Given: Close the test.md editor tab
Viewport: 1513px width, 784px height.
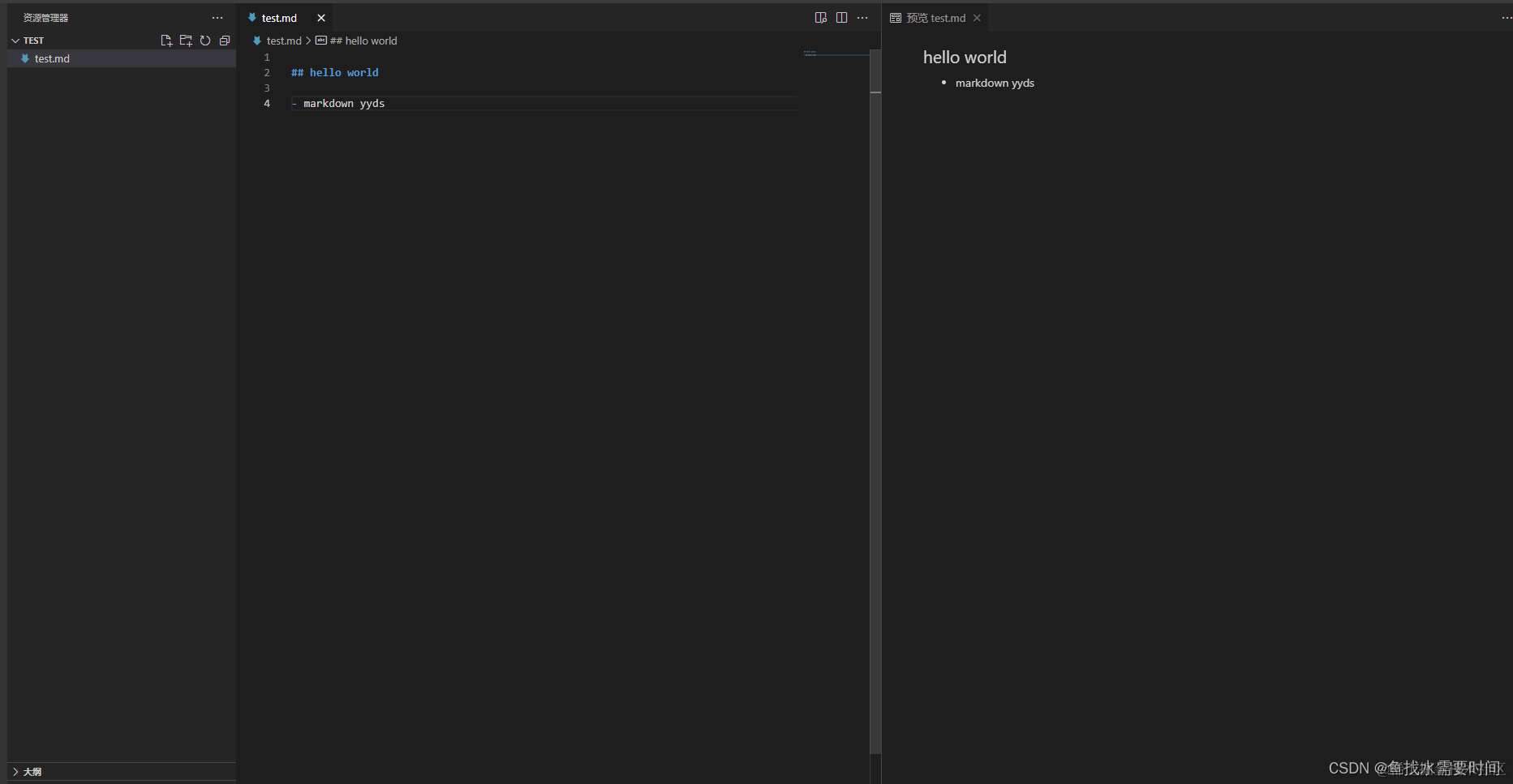Looking at the screenshot, I should (321, 18).
